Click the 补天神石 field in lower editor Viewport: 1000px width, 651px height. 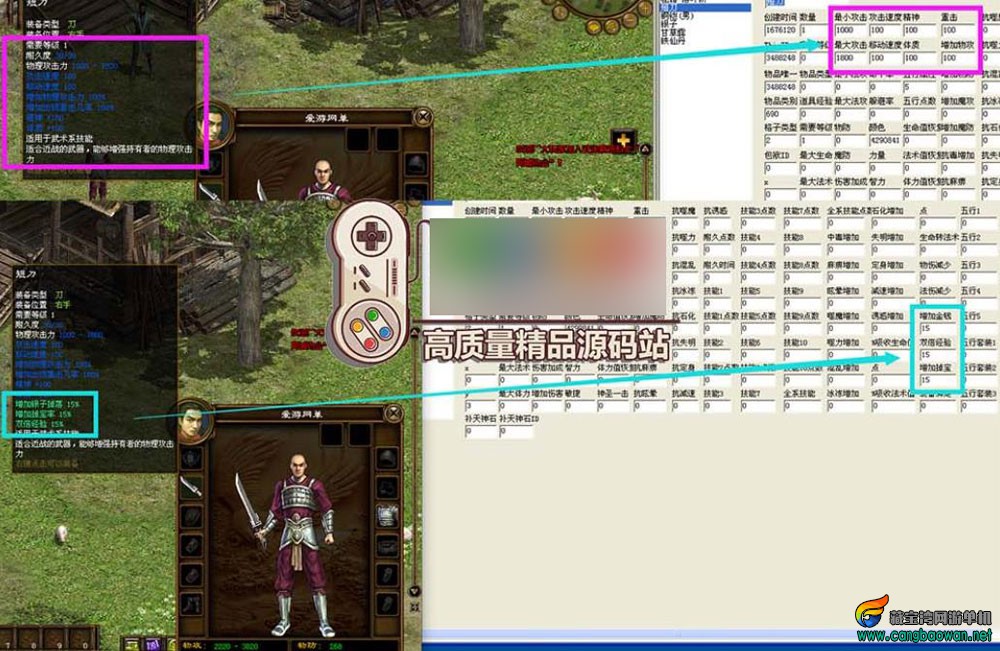coord(480,432)
